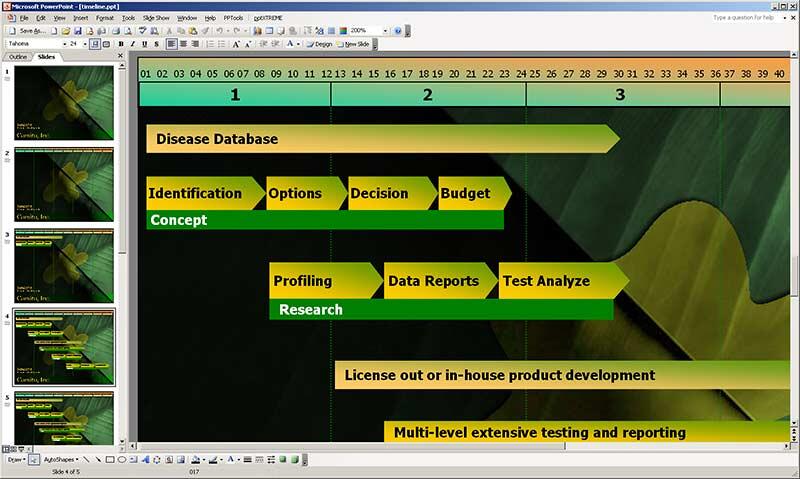This screenshot has width=800, height=479.
Task: Open the AutoShapes dropdown menu
Action: [x=60, y=460]
